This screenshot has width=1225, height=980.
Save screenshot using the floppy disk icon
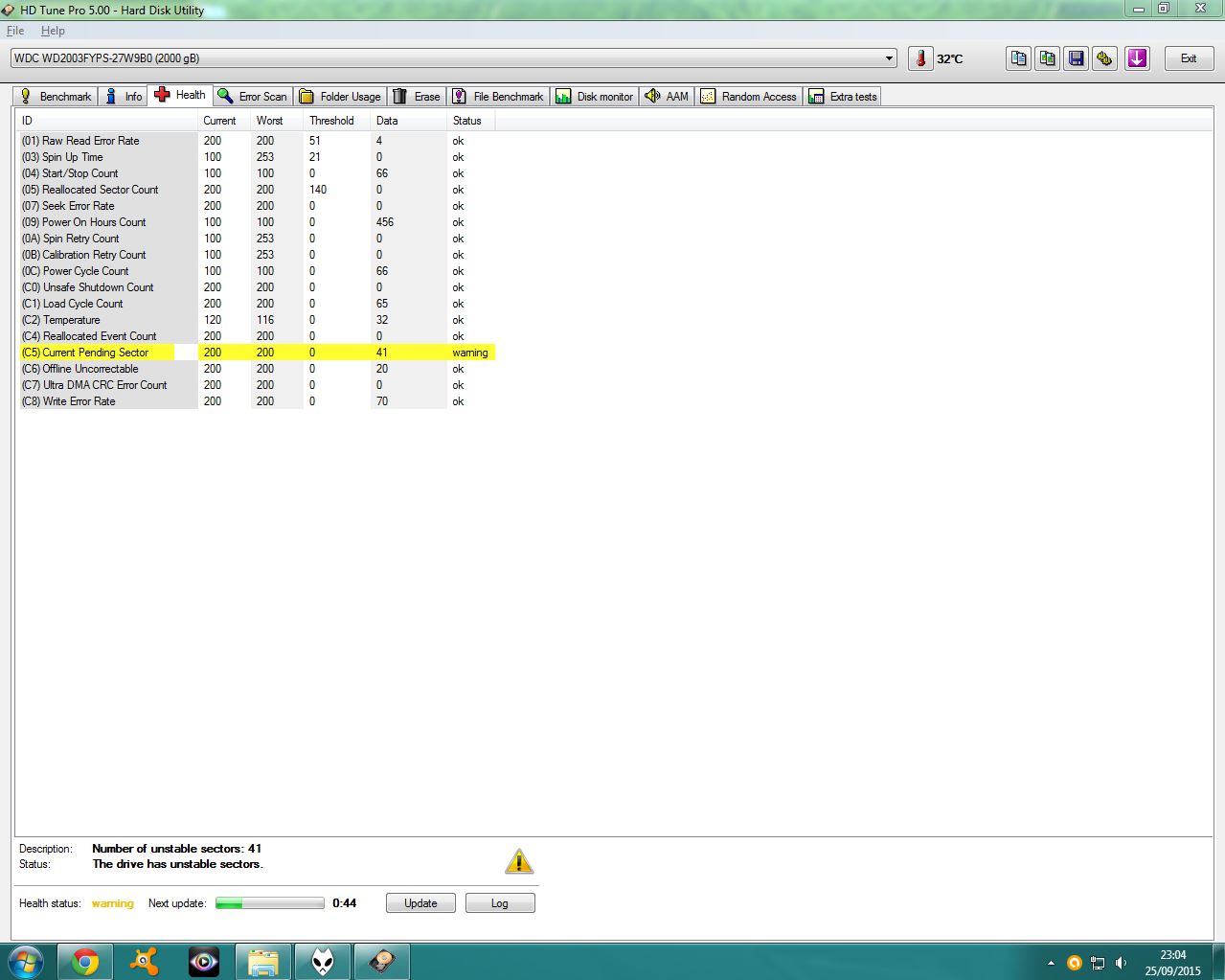click(1077, 58)
